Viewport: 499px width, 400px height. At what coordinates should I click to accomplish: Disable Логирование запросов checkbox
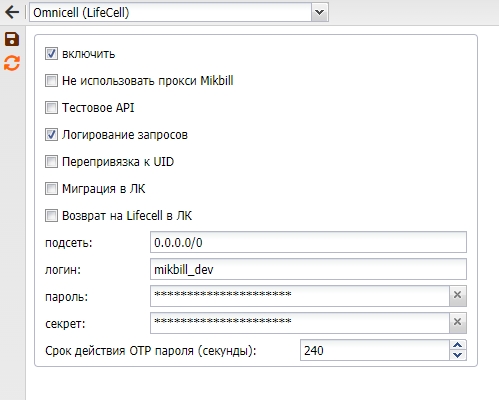(51, 135)
